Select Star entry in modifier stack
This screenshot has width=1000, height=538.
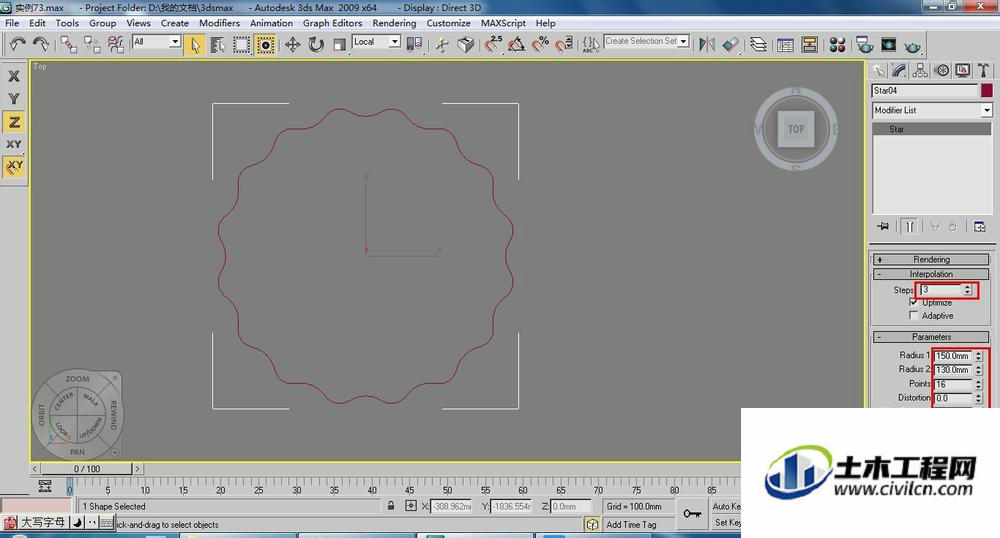(932, 129)
